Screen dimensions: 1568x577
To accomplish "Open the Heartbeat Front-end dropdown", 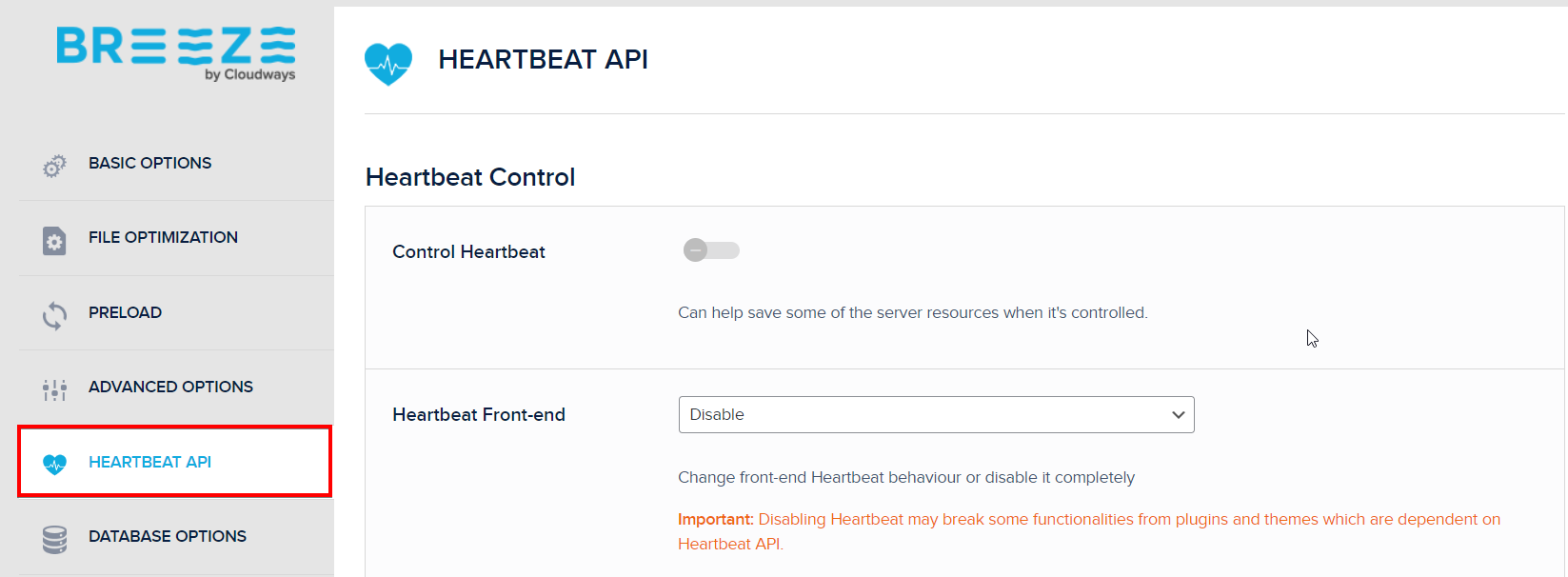I will click(936, 415).
